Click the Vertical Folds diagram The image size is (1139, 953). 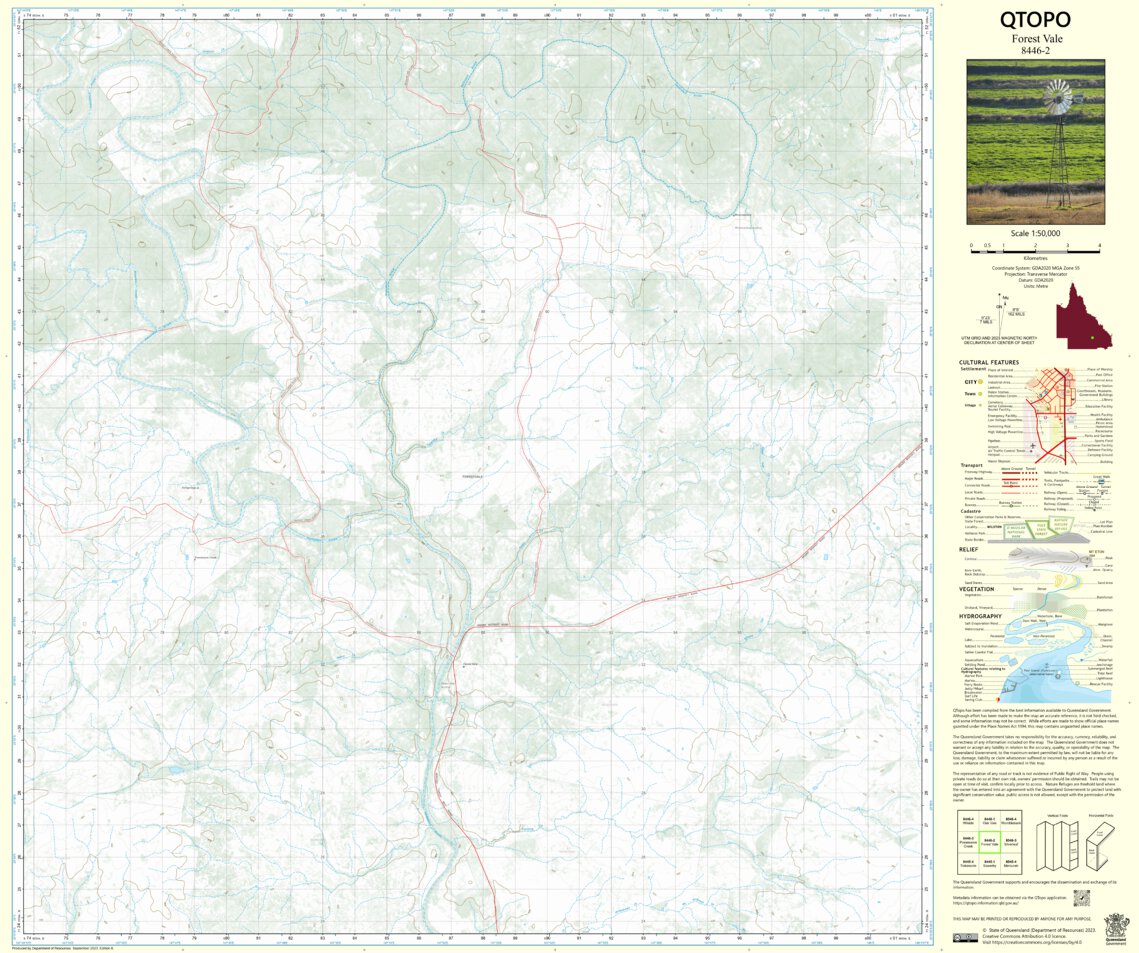(x=1055, y=845)
